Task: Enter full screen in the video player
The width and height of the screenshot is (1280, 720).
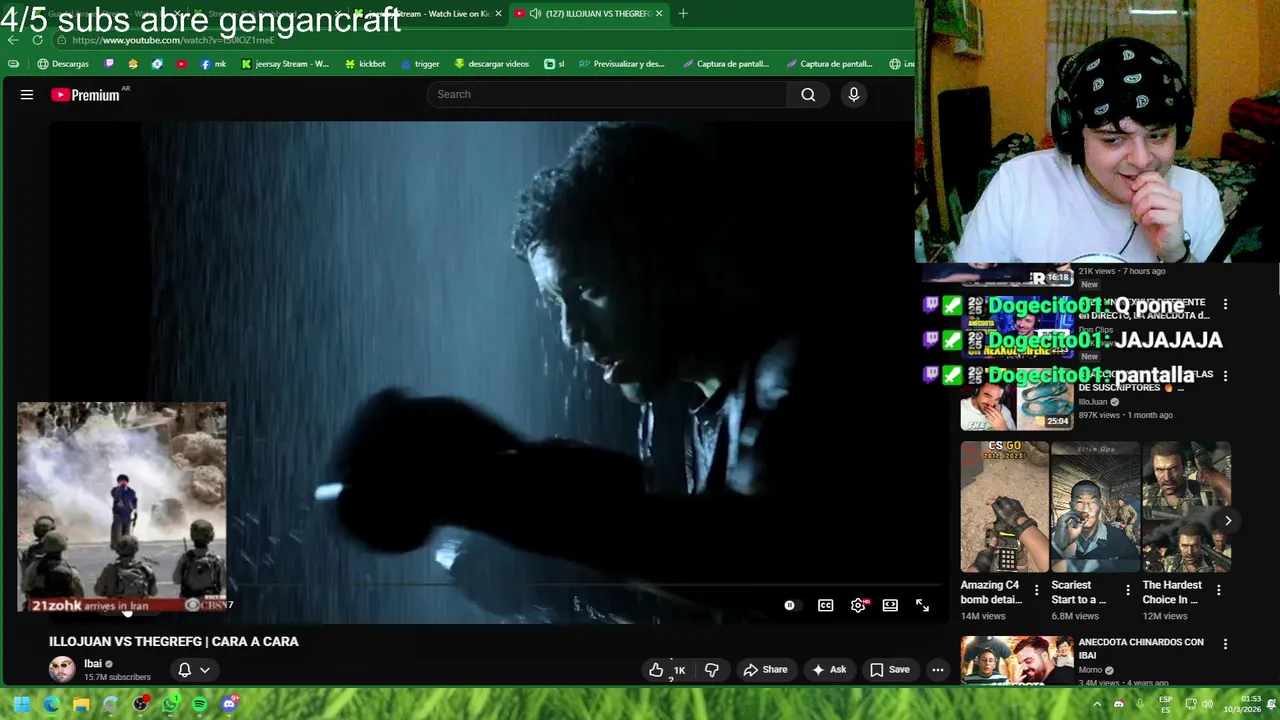Action: click(922, 605)
